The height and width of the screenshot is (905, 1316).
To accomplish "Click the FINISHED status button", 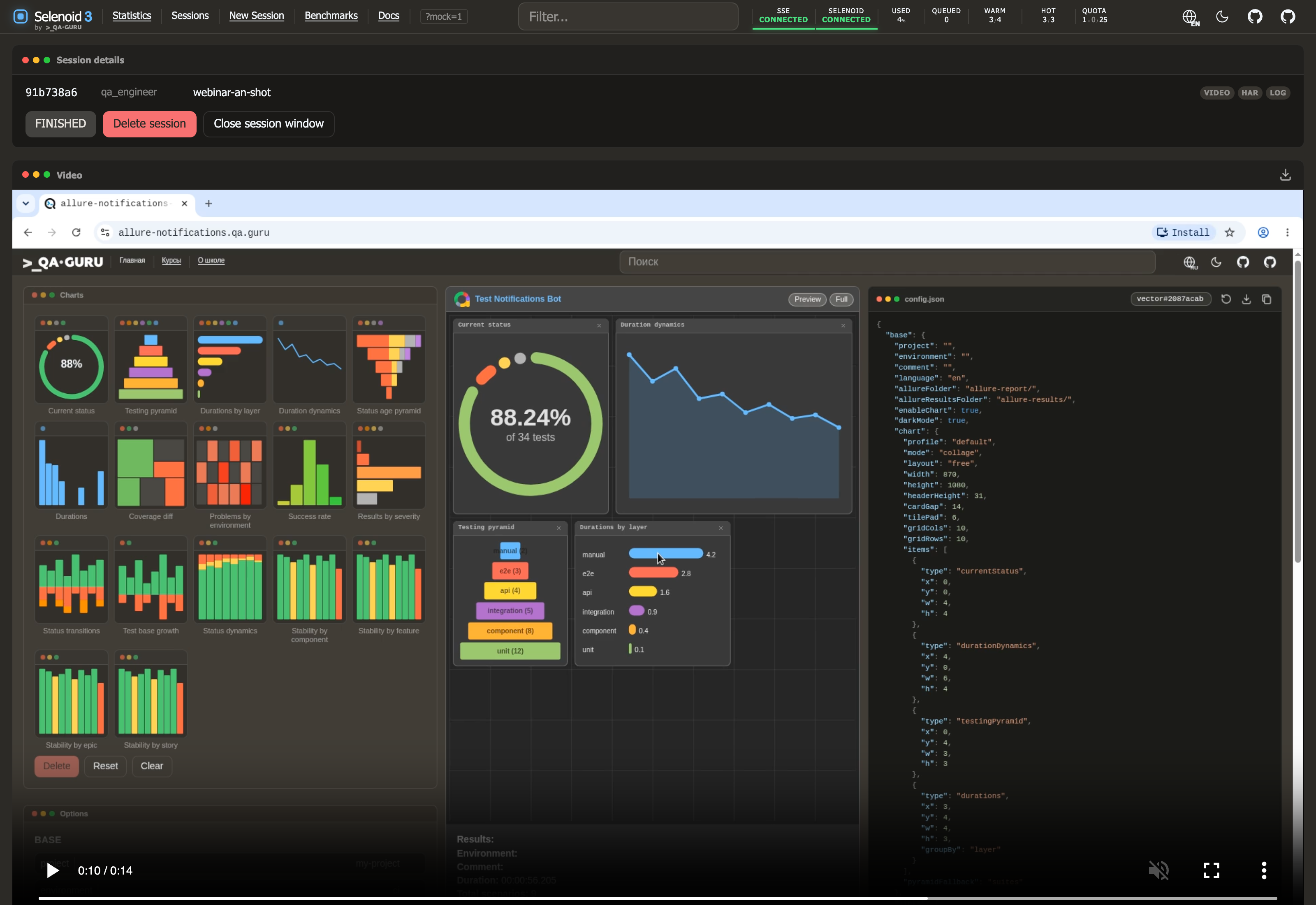I will coord(60,124).
